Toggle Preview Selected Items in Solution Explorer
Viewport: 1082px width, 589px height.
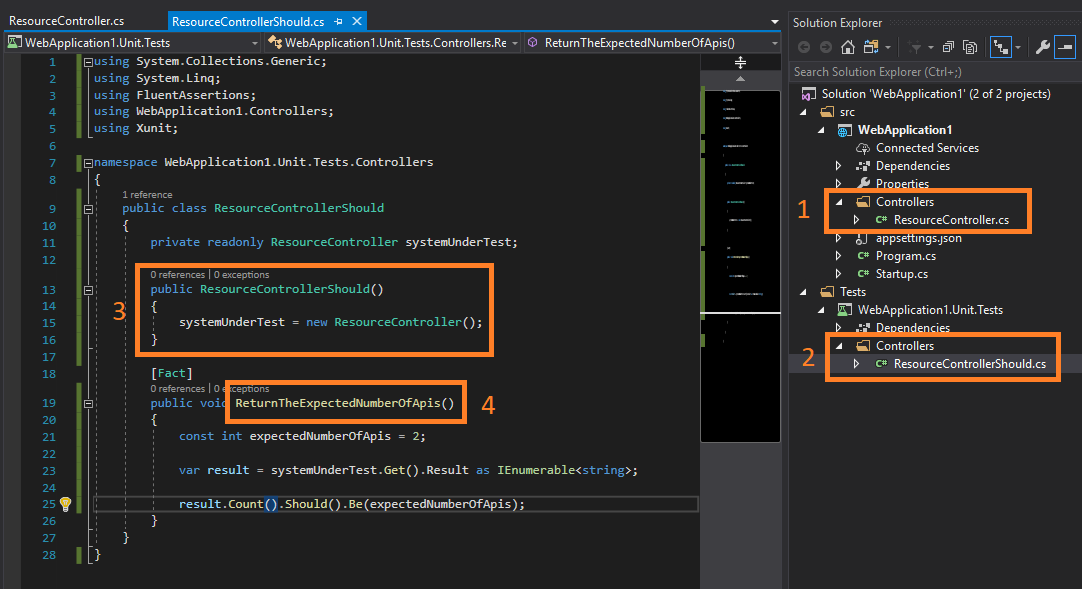(x=1064, y=46)
